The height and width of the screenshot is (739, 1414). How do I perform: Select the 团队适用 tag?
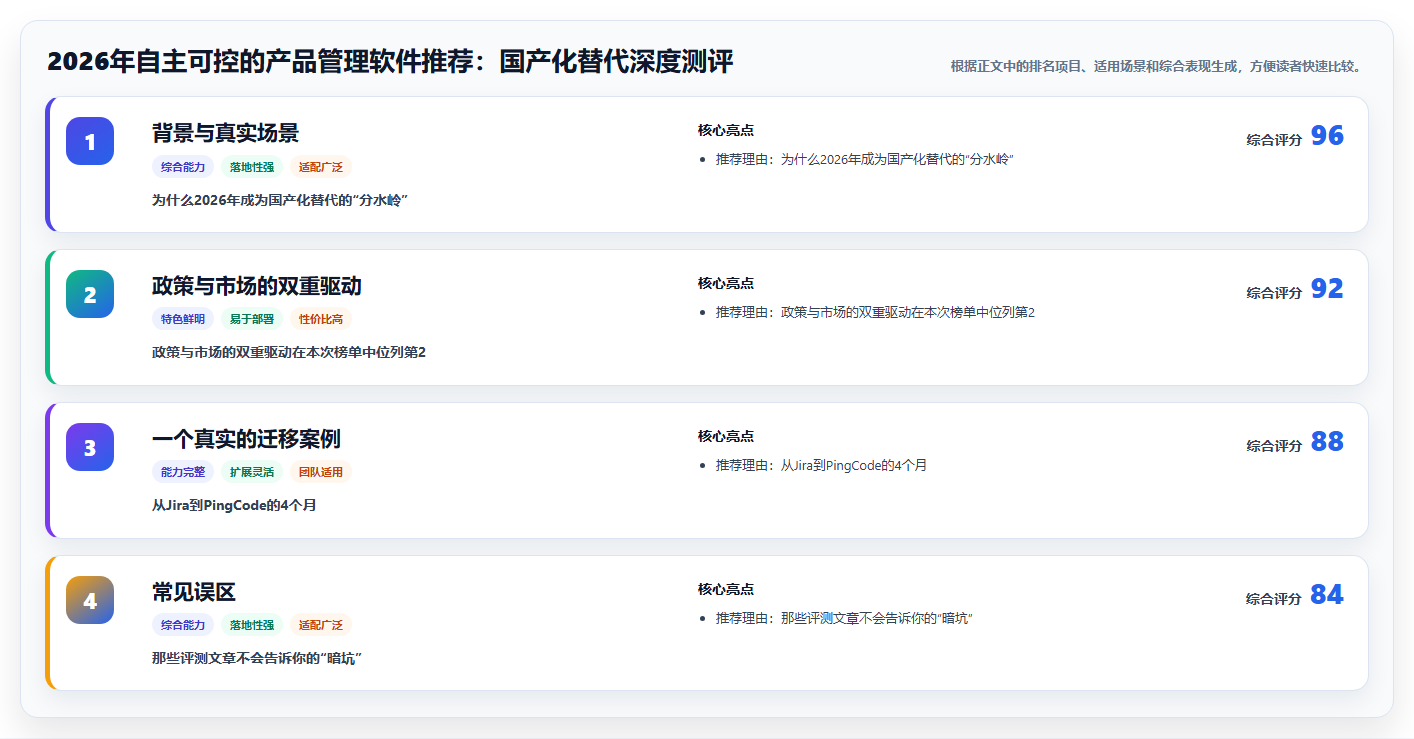pyautogui.click(x=321, y=473)
